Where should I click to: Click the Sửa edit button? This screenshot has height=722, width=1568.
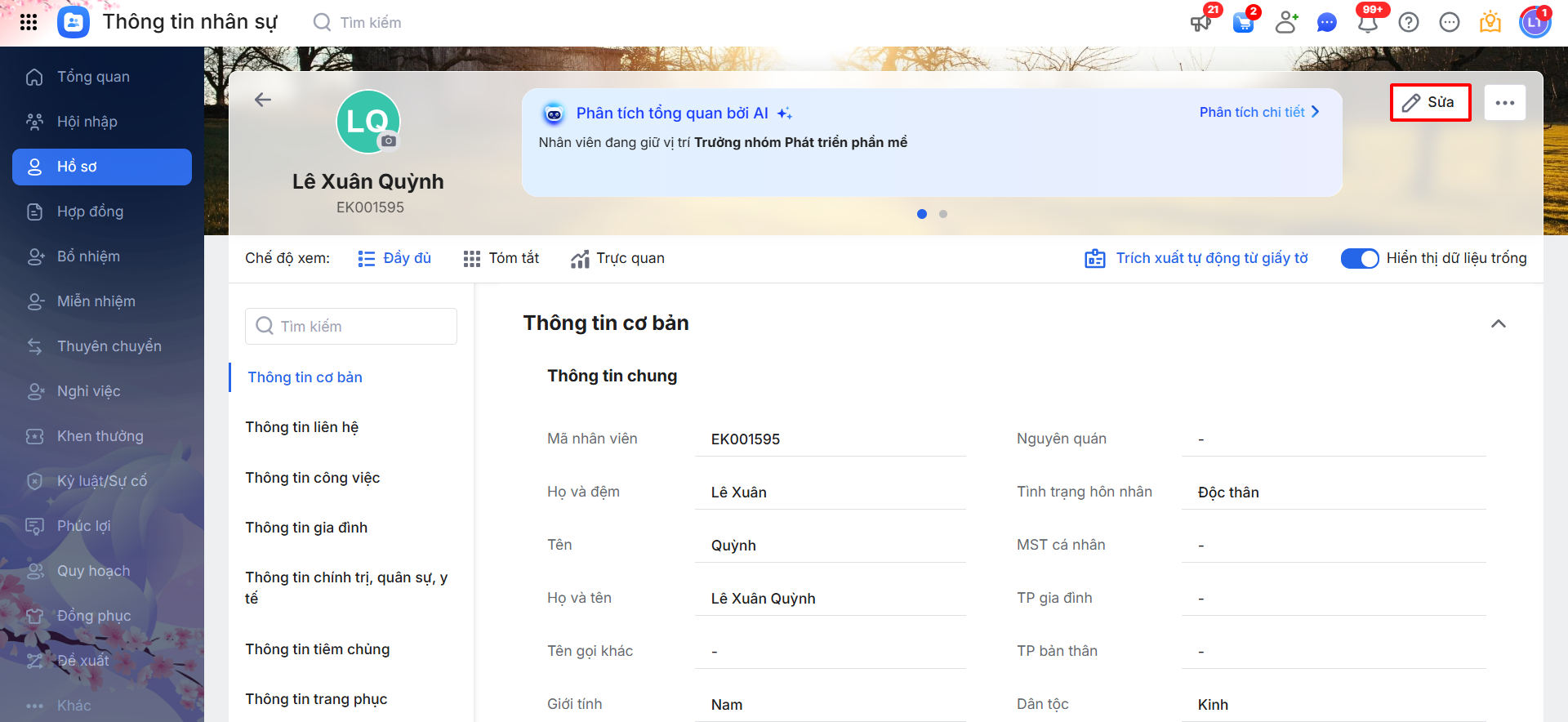tap(1430, 103)
